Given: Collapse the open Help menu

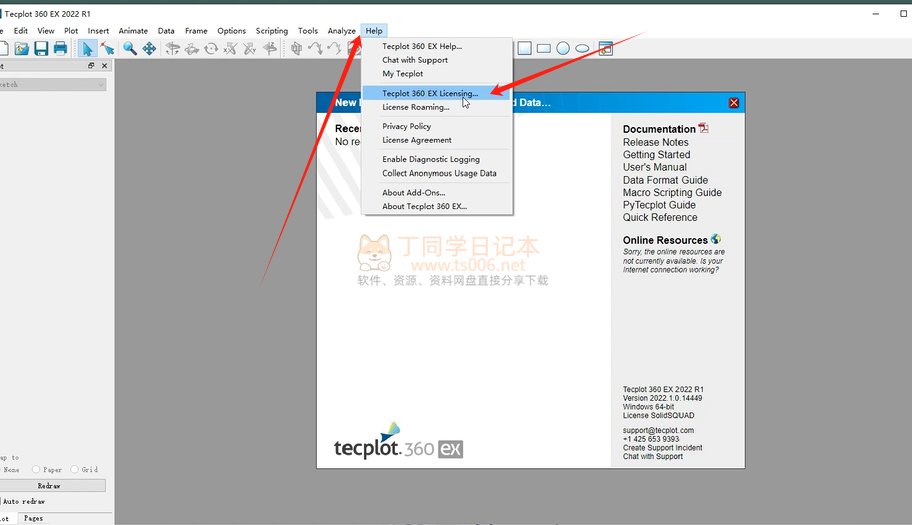Looking at the screenshot, I should (374, 31).
